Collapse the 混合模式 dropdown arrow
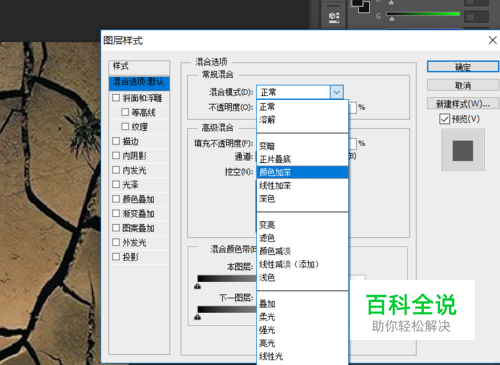Viewport: 500px width, 365px height. tap(337, 92)
